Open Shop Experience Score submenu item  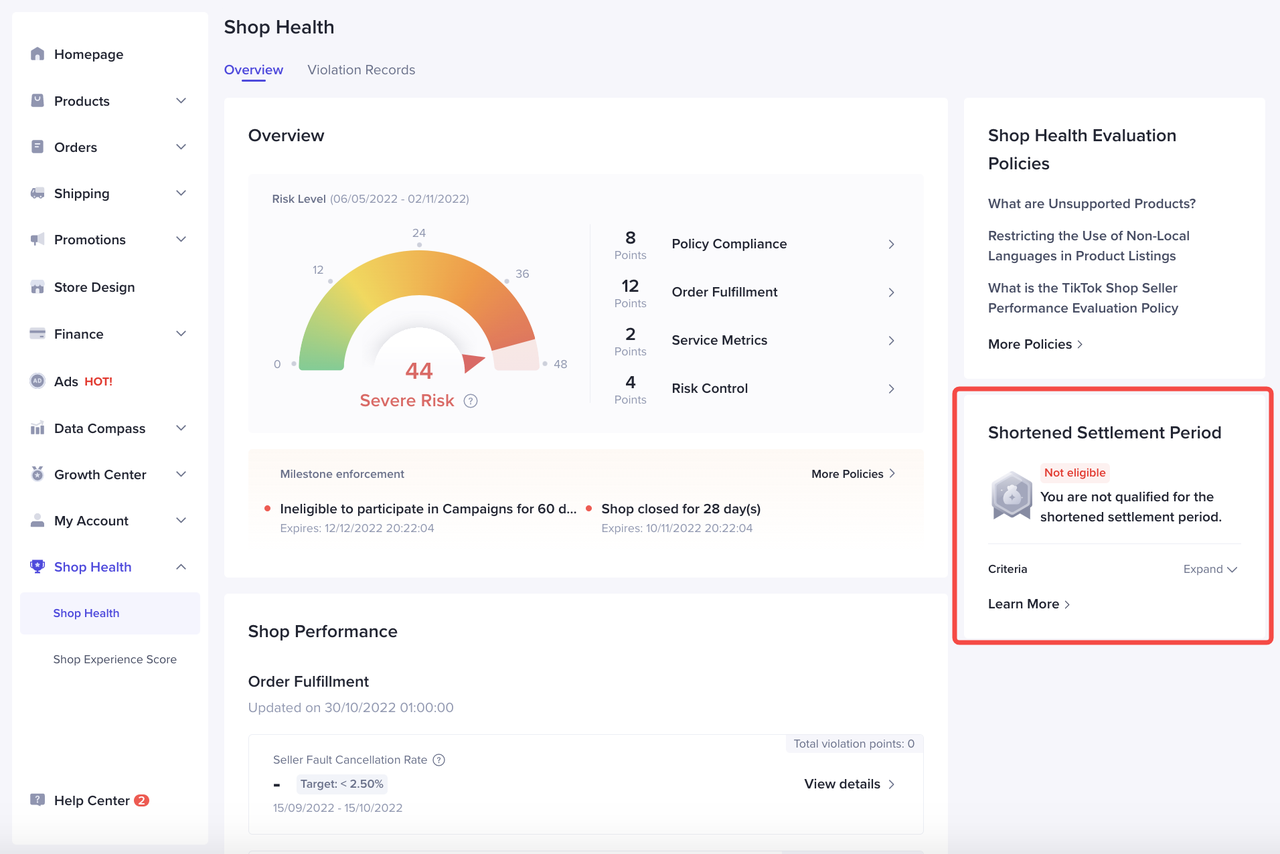115,659
